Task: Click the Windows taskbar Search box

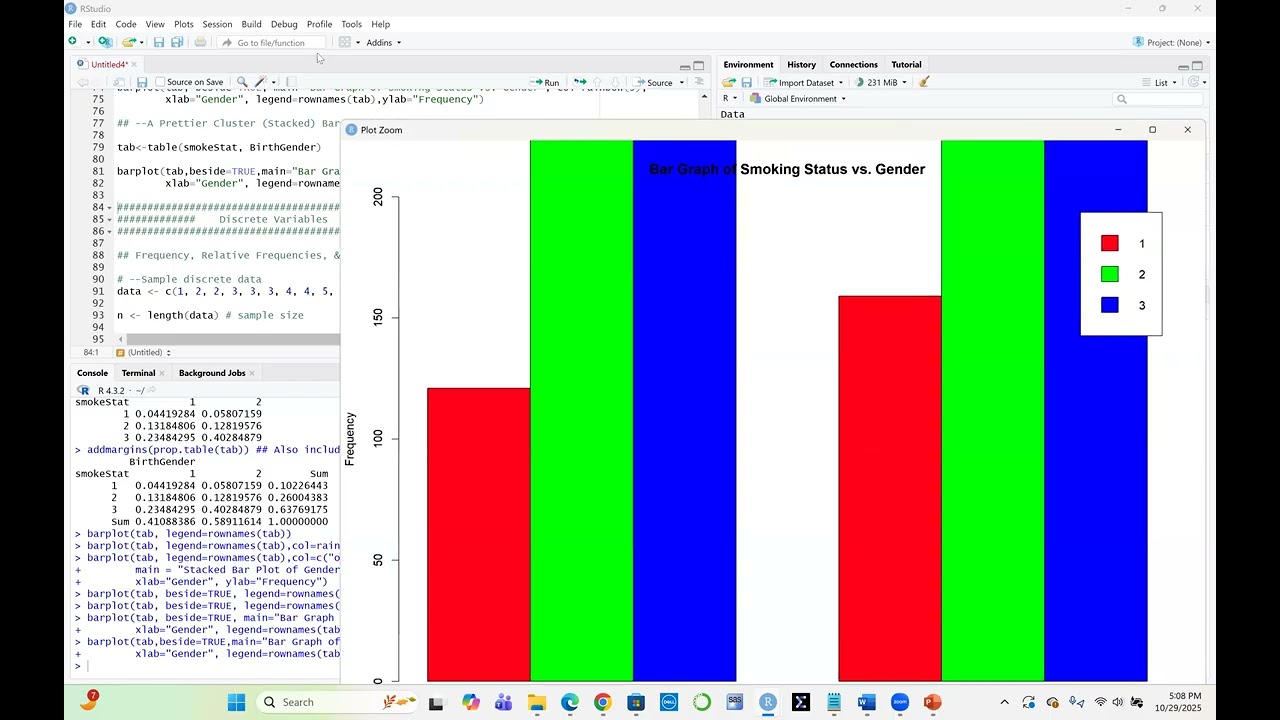Action: [340, 702]
